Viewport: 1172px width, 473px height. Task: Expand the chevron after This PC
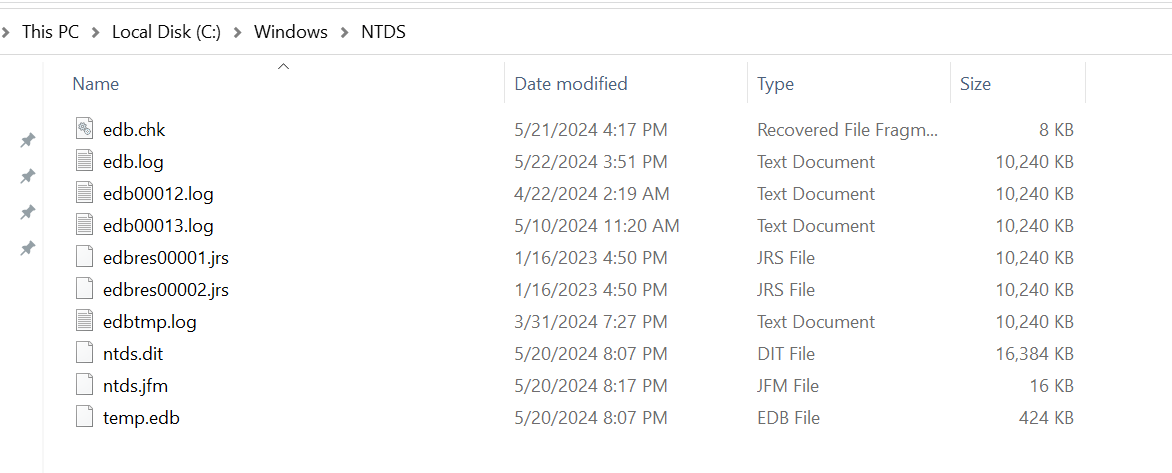[x=96, y=32]
